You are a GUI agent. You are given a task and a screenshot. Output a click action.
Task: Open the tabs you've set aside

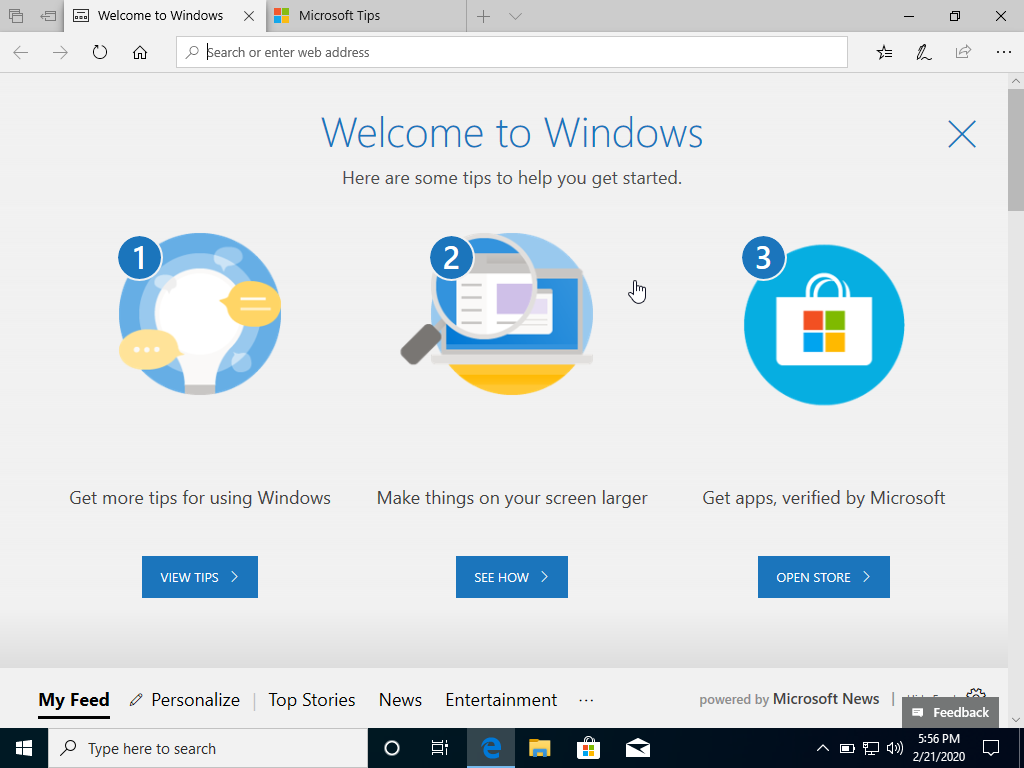(16, 16)
